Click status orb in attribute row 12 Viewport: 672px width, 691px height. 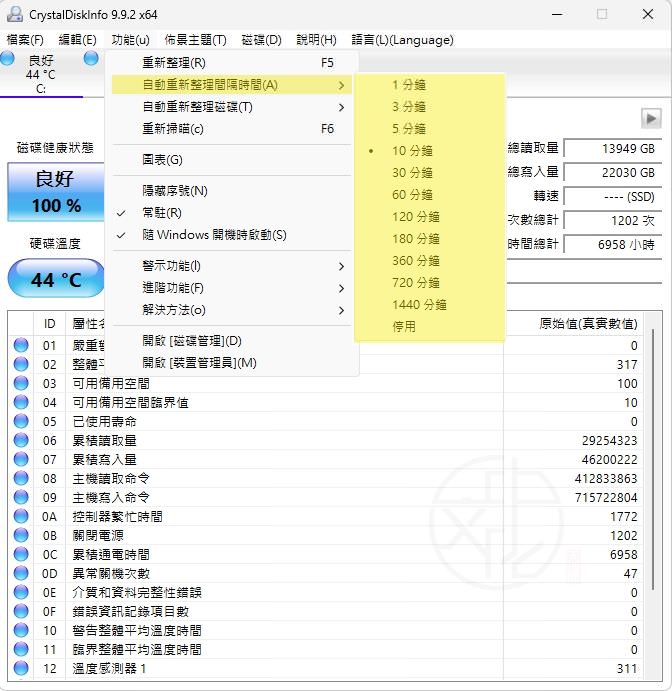(21, 668)
